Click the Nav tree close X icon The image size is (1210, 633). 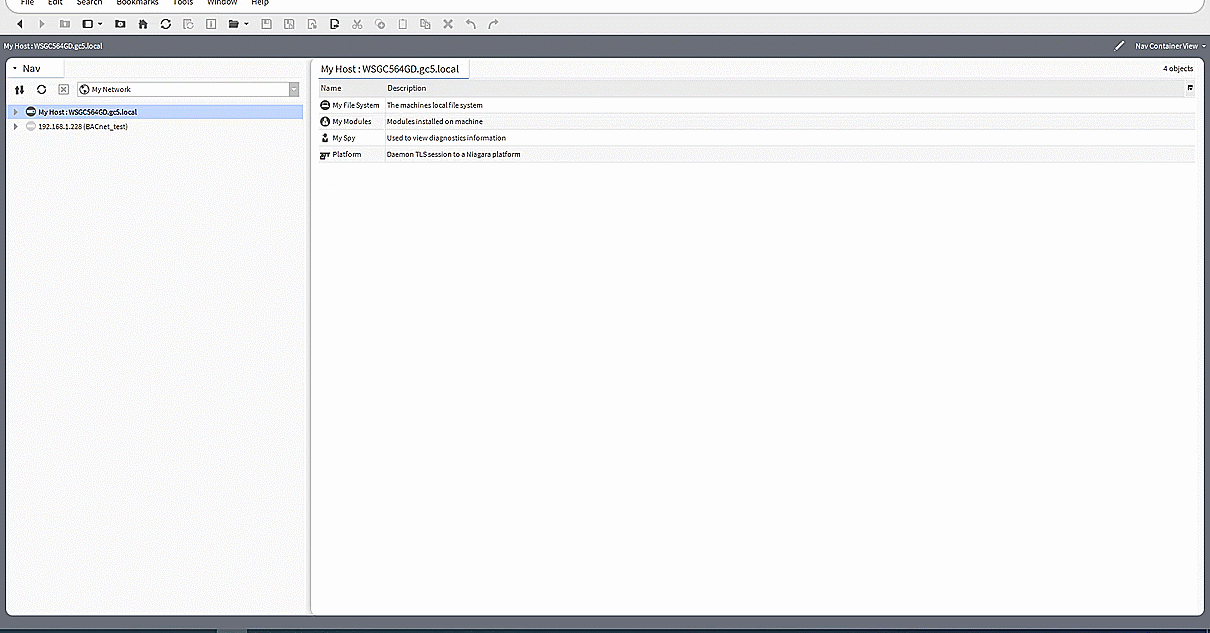[63, 89]
